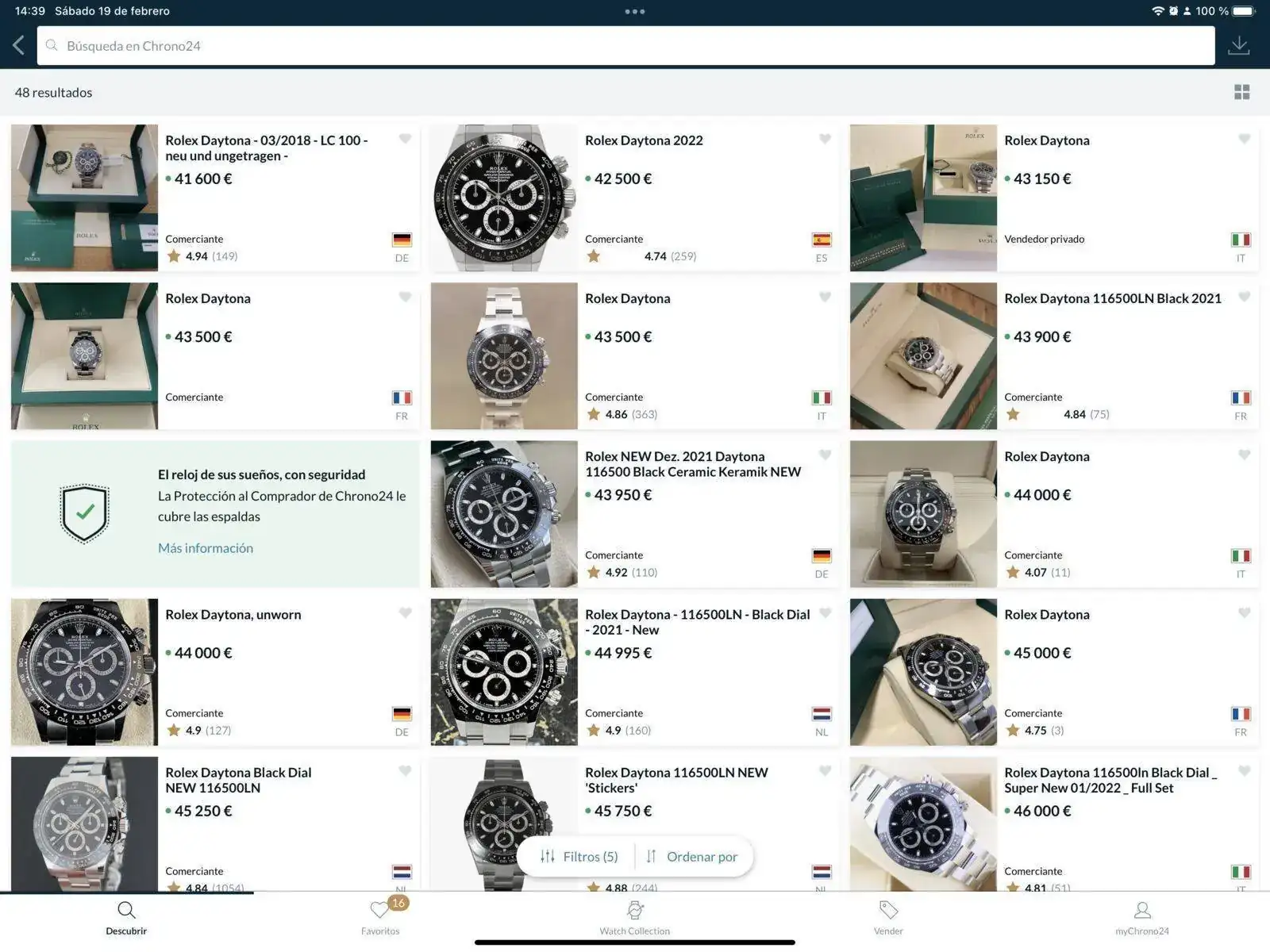Open the Vender tab
This screenshot has height=952, width=1270.
[x=888, y=917]
